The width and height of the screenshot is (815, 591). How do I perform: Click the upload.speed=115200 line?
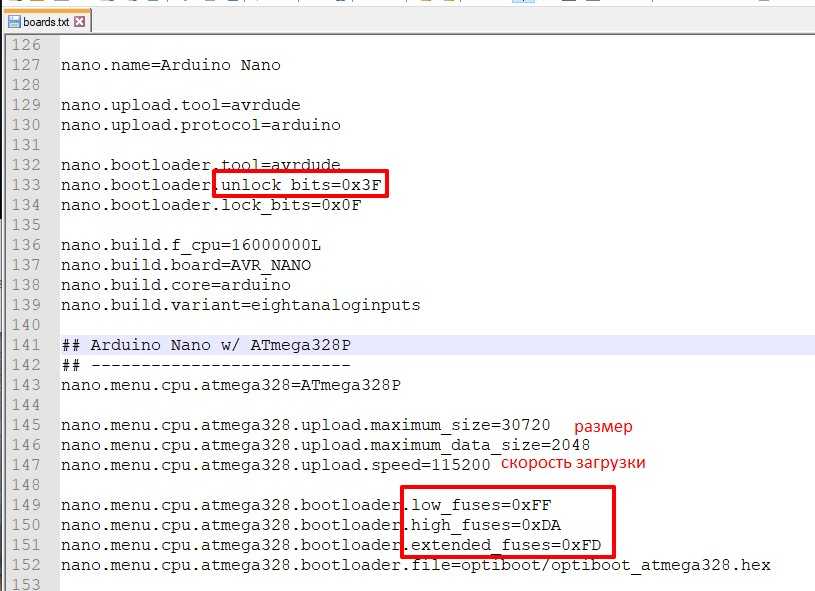275,465
